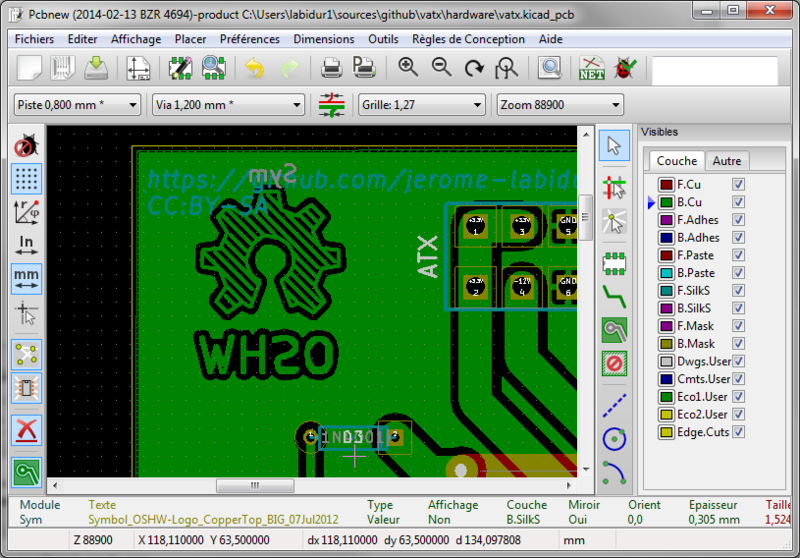Switch units to millimeters
Image resolution: width=800 pixels, height=558 pixels.
point(27,279)
